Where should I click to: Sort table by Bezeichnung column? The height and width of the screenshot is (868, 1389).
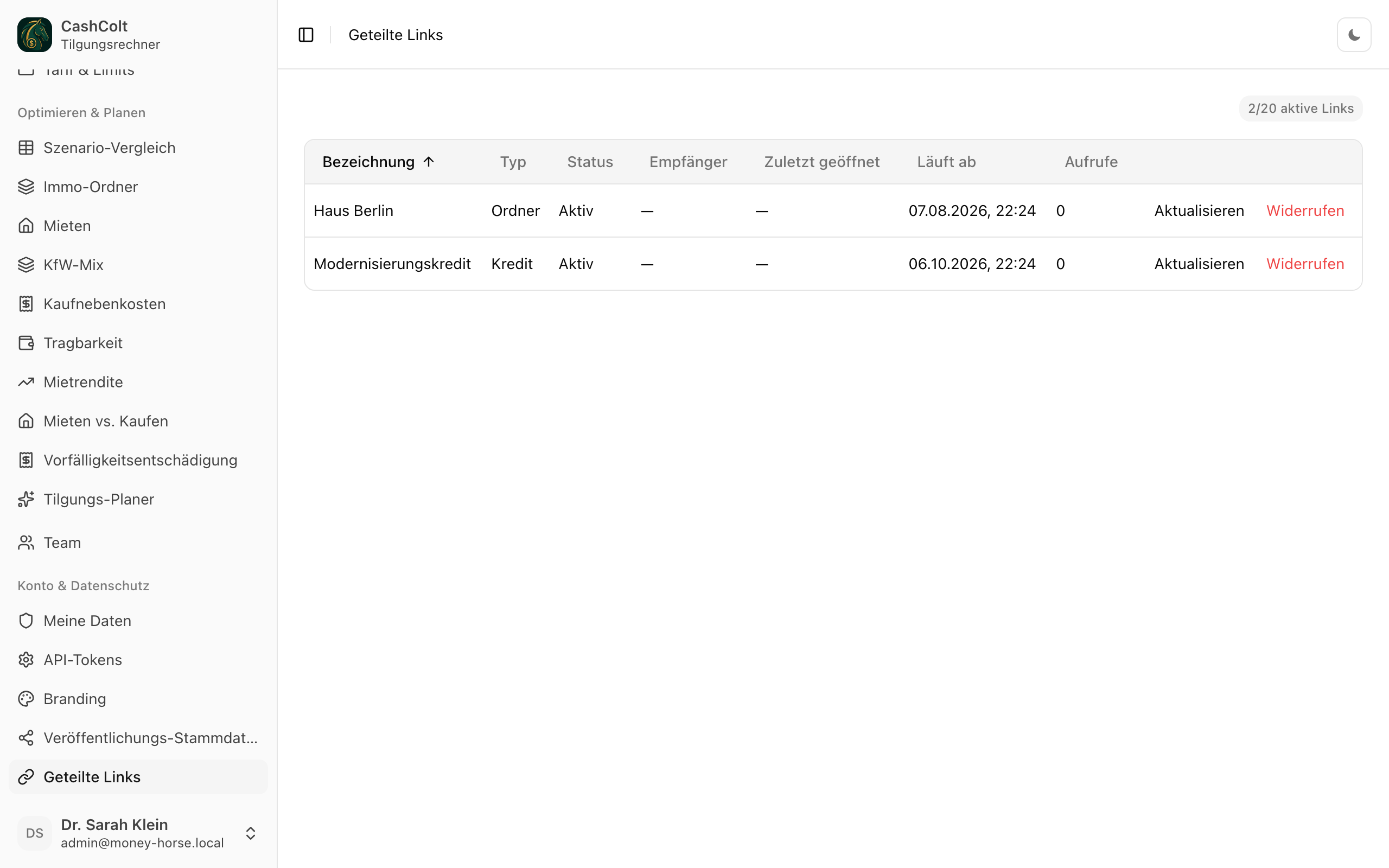click(x=378, y=162)
